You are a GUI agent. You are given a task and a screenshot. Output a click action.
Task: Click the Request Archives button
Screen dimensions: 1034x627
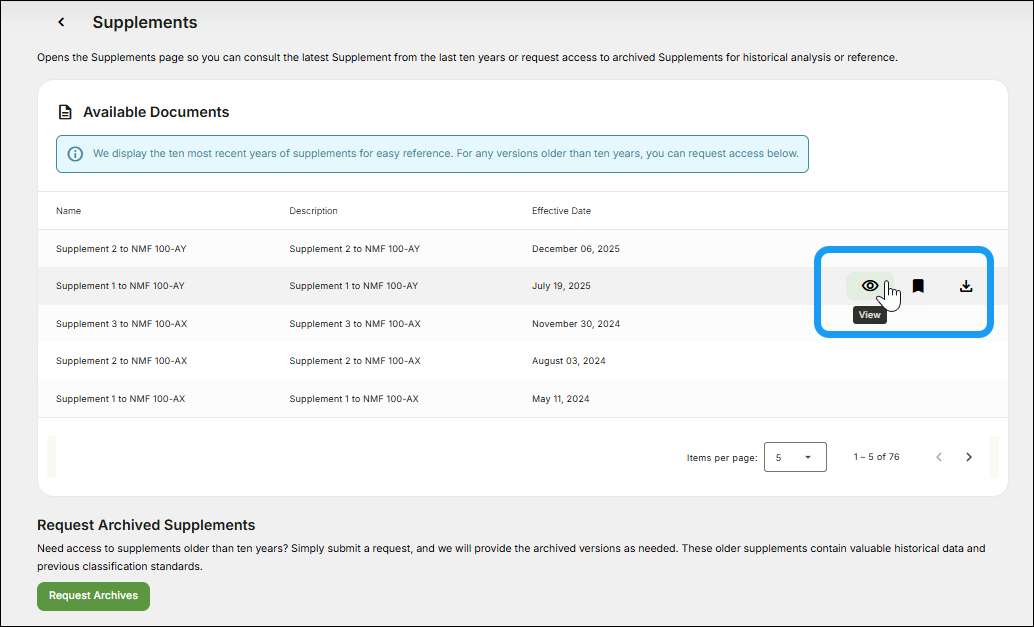coord(93,596)
